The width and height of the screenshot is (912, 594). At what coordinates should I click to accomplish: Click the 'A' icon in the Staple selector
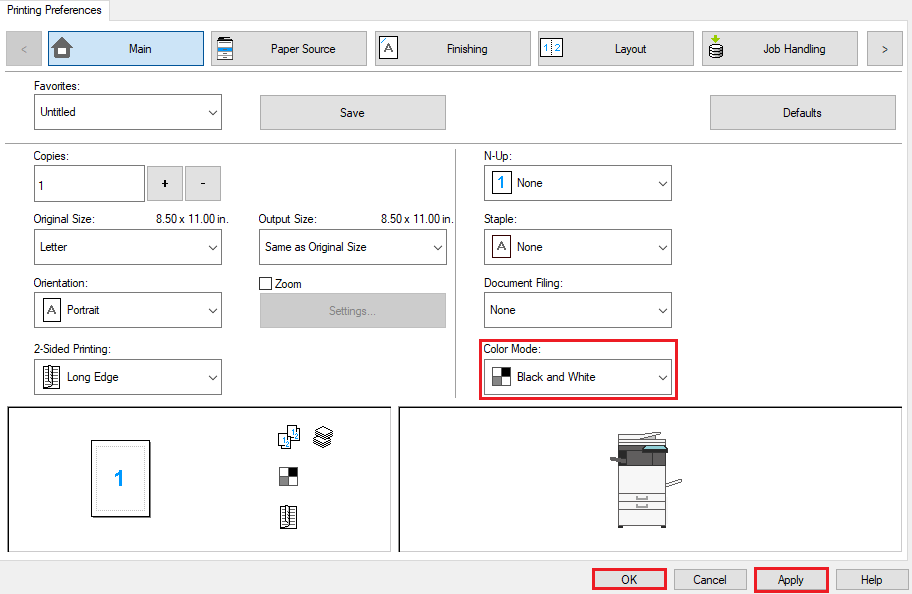[501, 247]
